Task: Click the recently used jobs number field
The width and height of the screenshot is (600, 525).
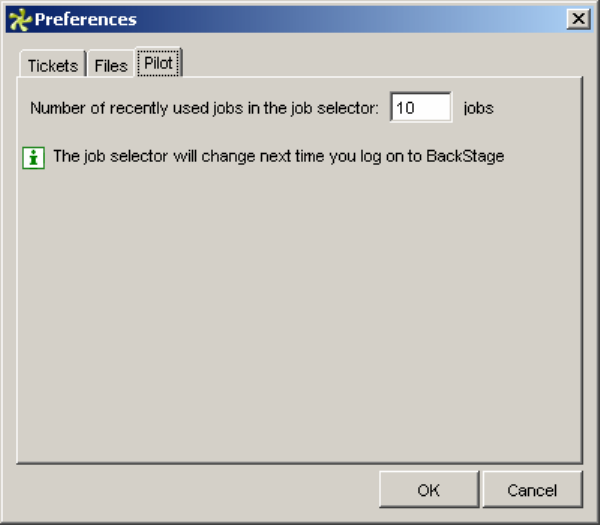Action: coord(421,107)
